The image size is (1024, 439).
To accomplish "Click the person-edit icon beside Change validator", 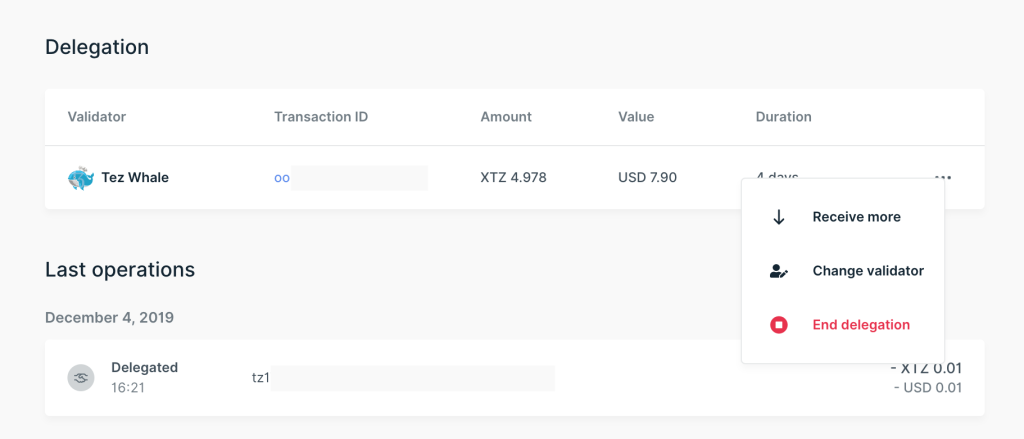I will (x=779, y=271).
